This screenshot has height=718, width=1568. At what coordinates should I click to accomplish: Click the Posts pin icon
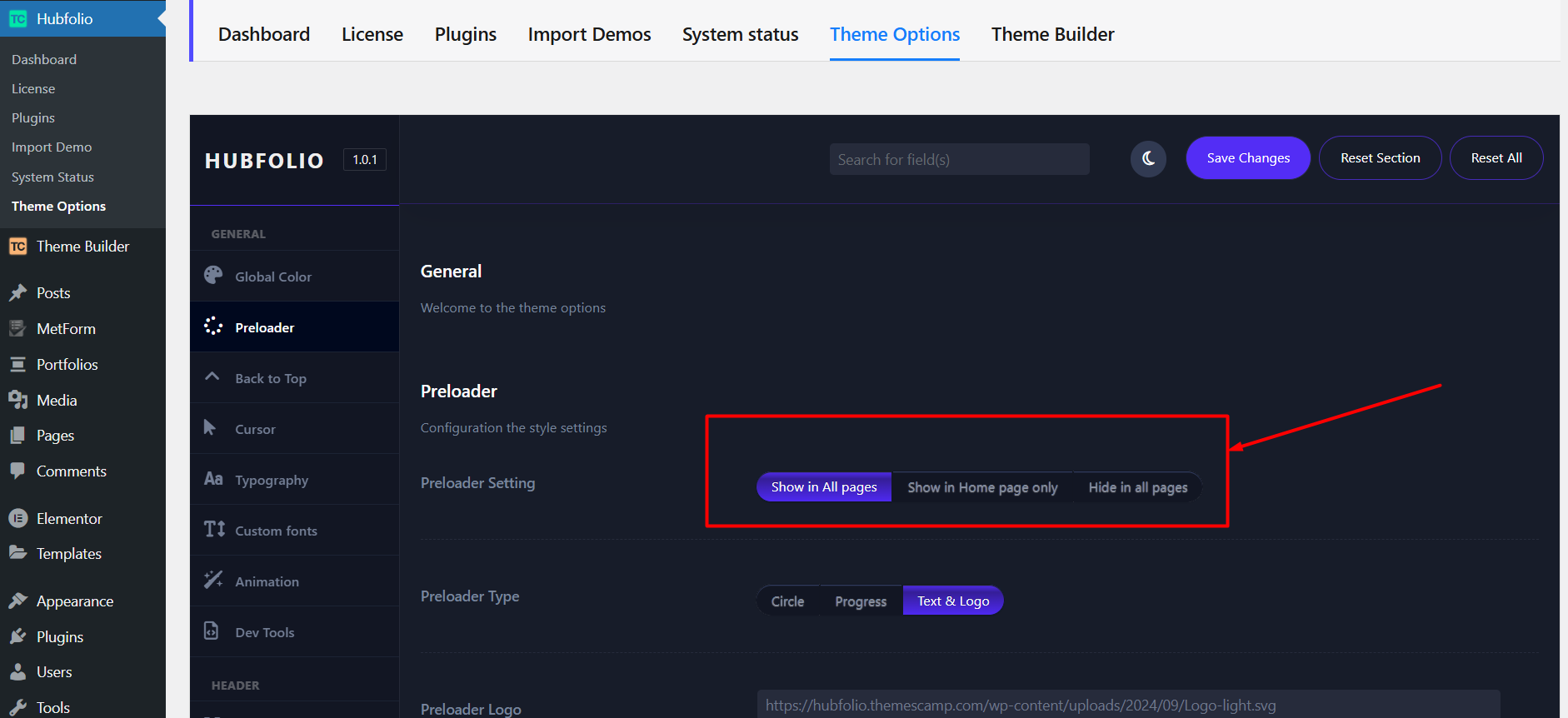(x=18, y=293)
